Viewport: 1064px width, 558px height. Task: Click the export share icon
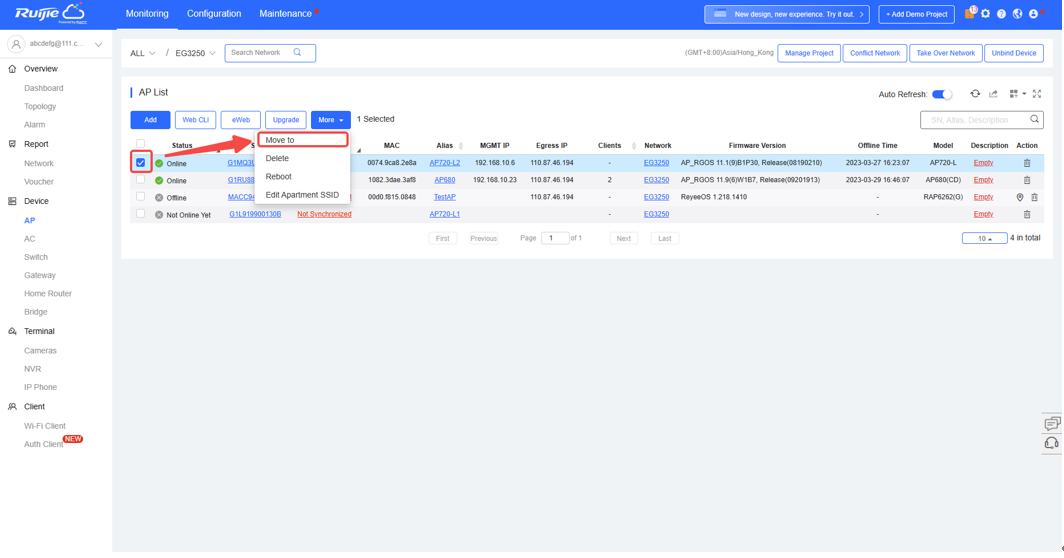click(995, 94)
